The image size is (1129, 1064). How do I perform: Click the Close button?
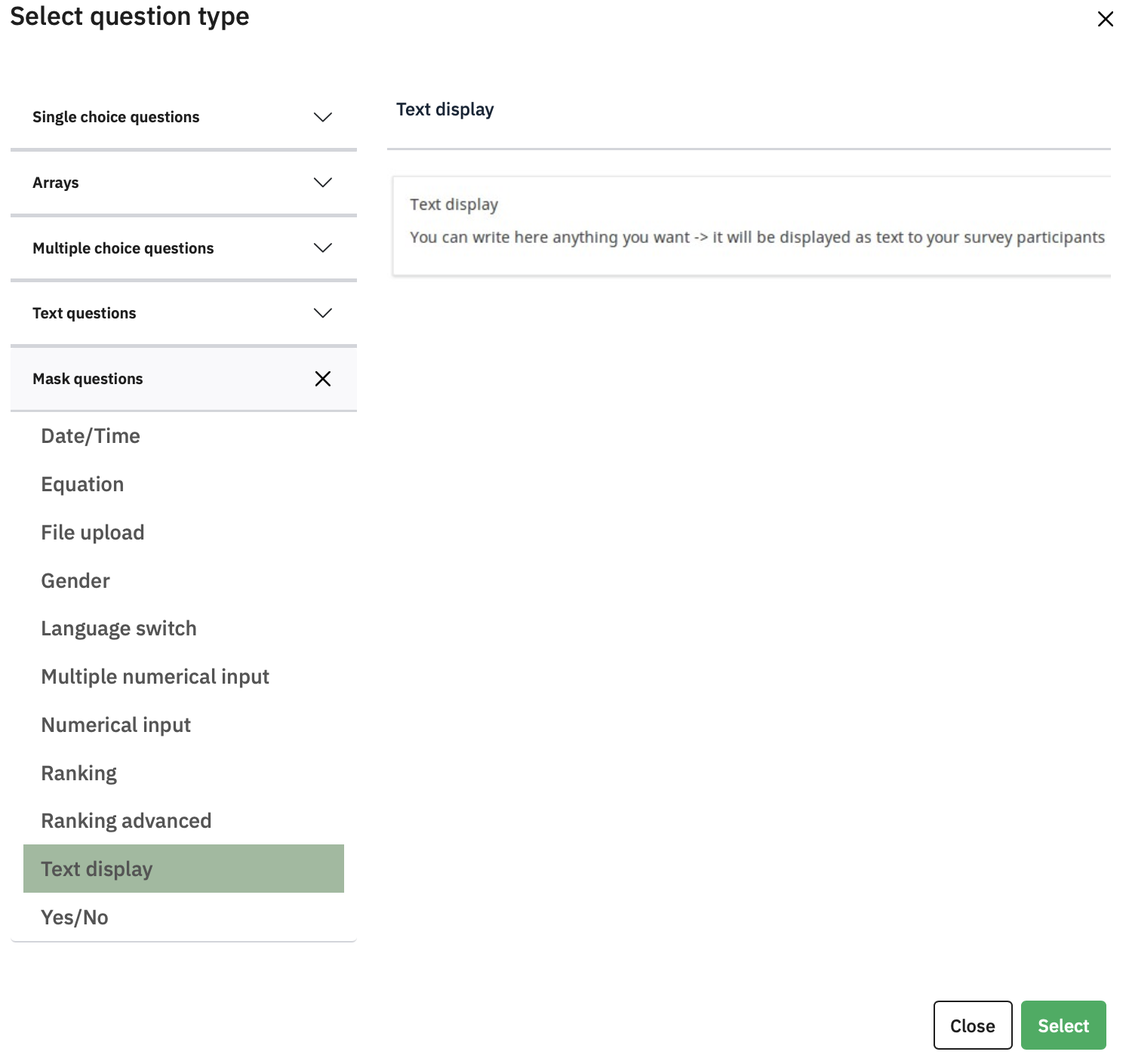[x=972, y=1026]
